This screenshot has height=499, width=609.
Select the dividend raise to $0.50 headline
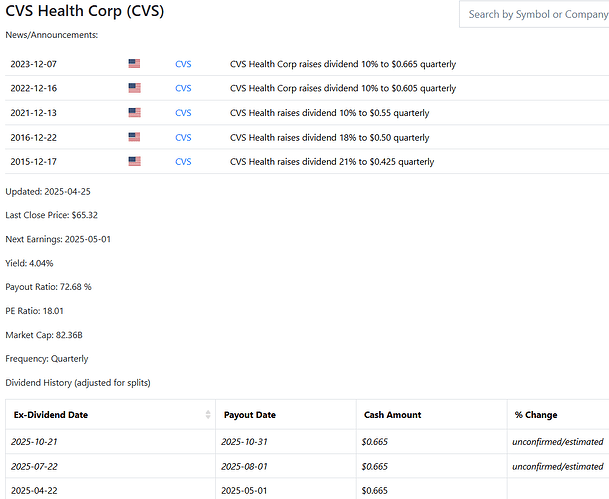pyautogui.click(x=329, y=137)
